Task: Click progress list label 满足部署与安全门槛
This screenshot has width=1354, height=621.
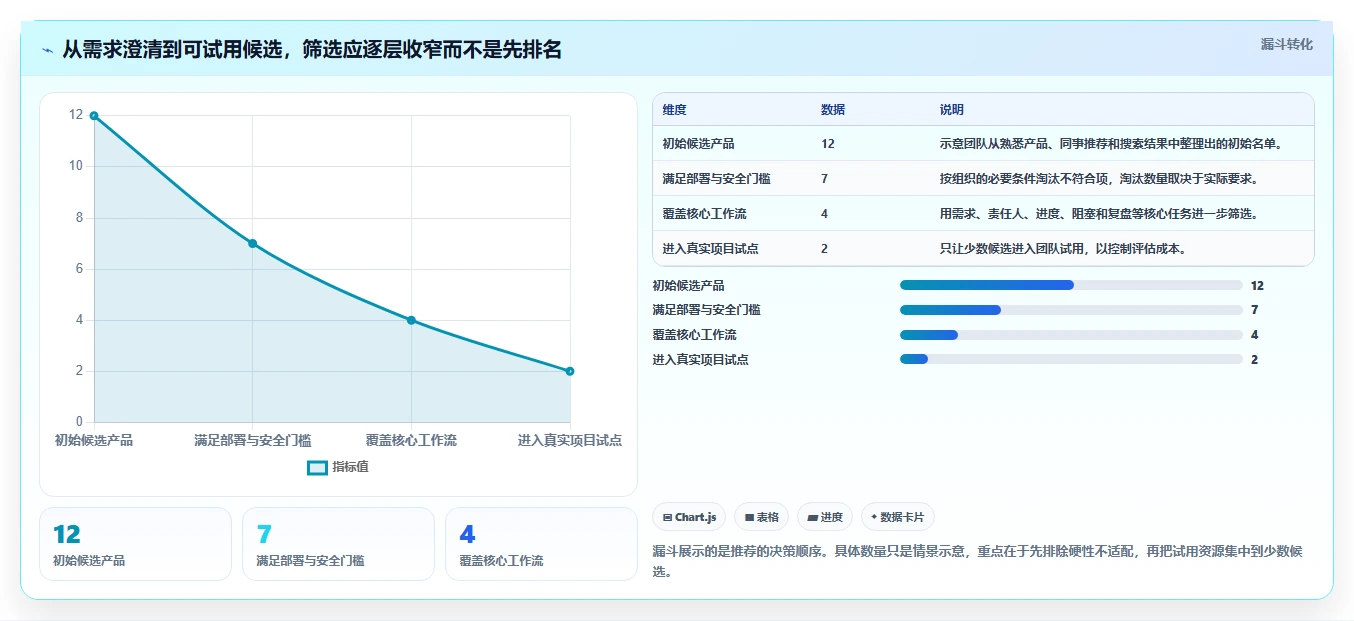Action: 706,310
